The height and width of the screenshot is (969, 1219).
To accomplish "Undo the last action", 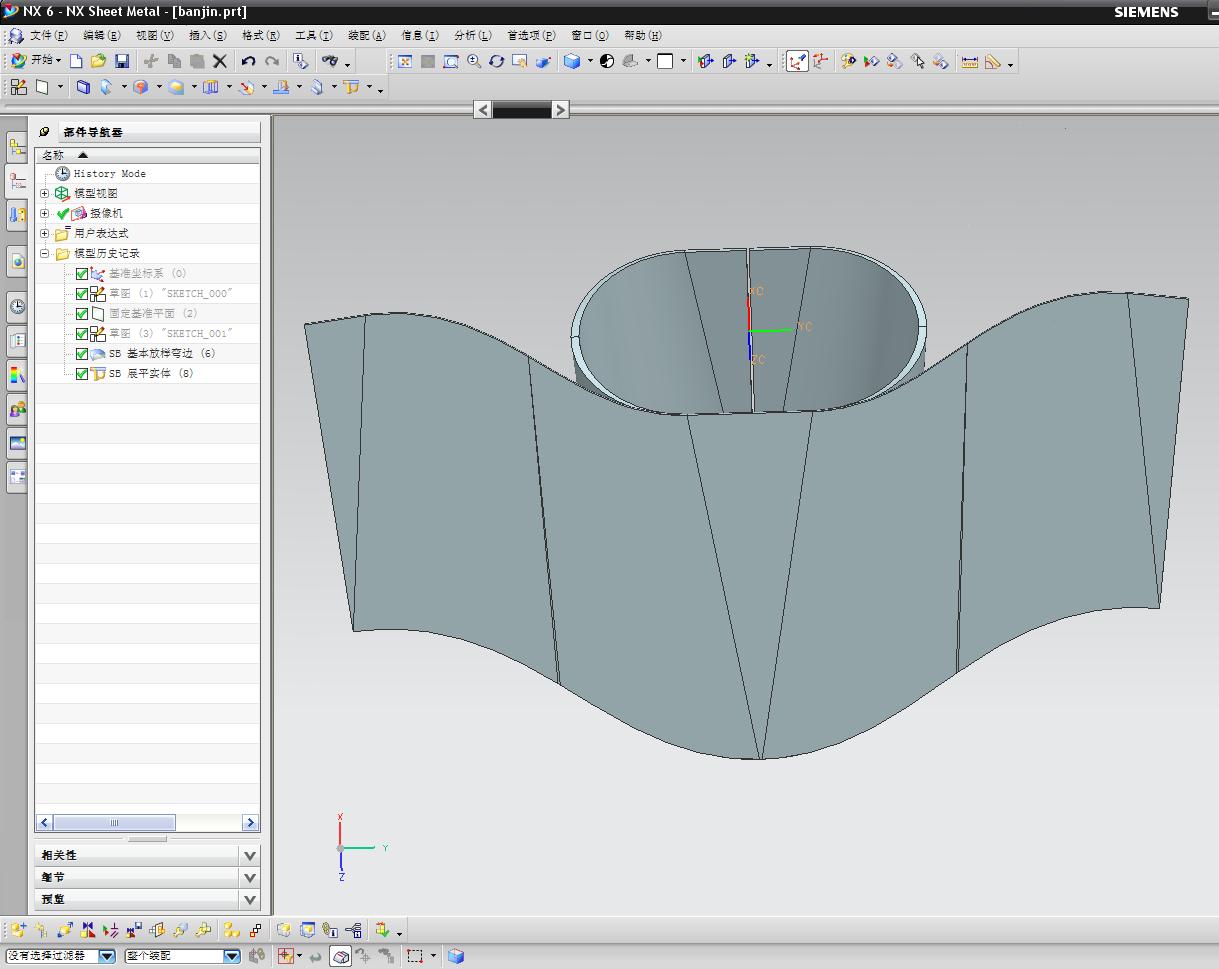I will click(x=248, y=61).
